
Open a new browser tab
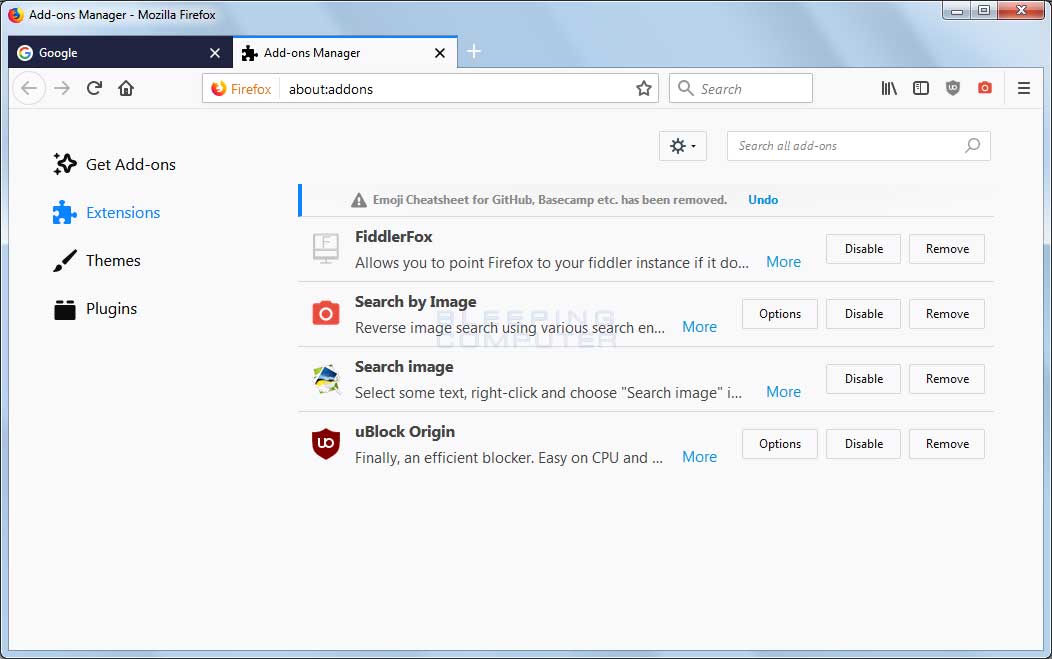pyautogui.click(x=473, y=51)
